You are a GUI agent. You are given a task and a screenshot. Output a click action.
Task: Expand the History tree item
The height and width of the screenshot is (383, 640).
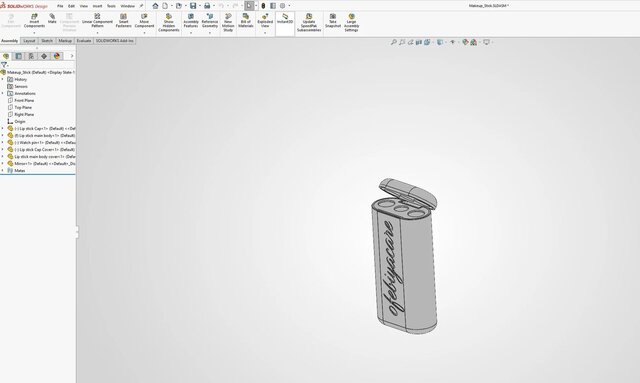pyautogui.click(x=2, y=79)
